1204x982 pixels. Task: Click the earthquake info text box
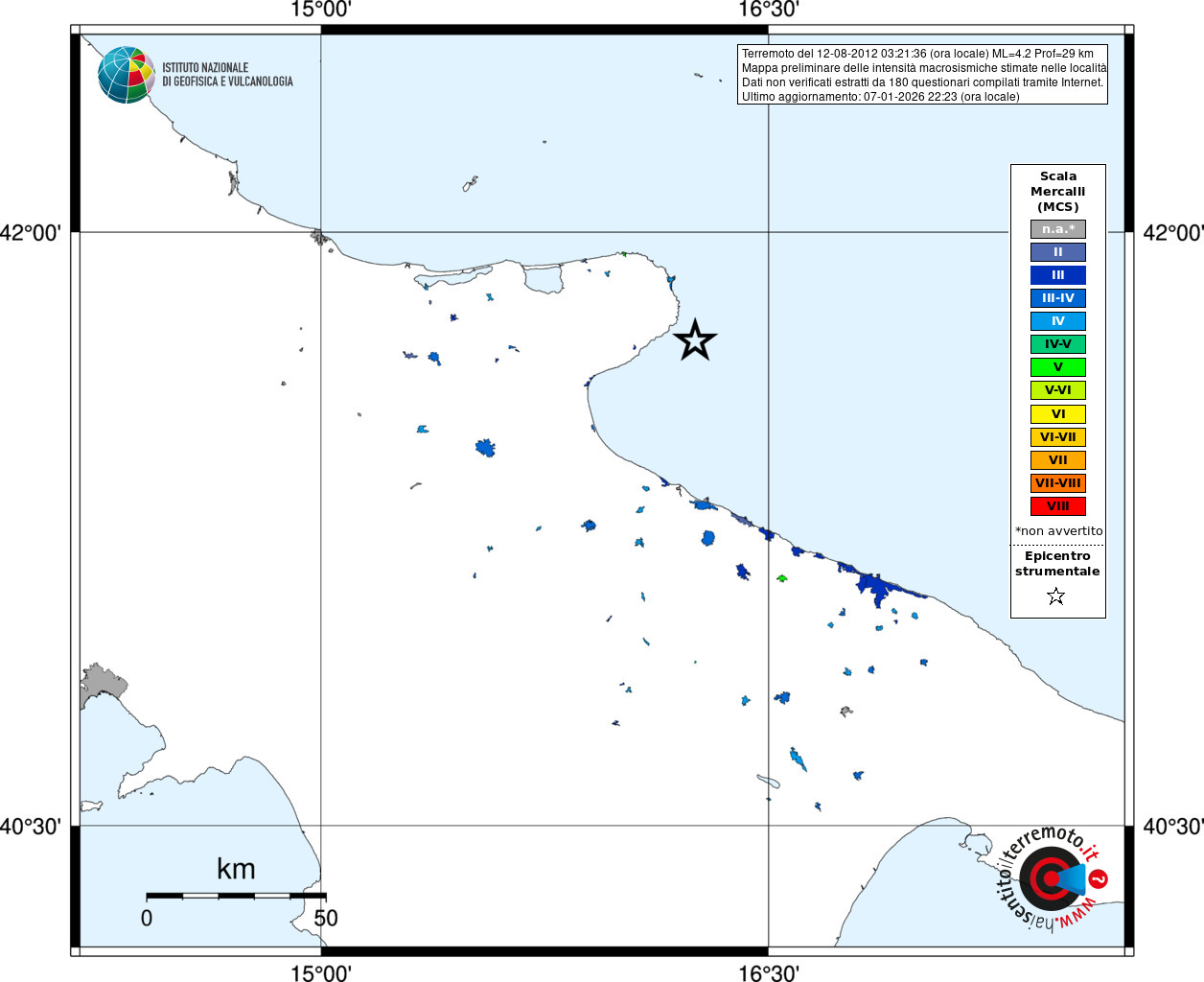pos(922,75)
